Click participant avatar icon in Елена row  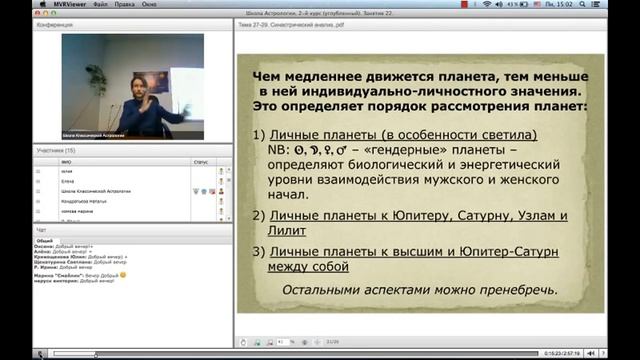(221, 181)
